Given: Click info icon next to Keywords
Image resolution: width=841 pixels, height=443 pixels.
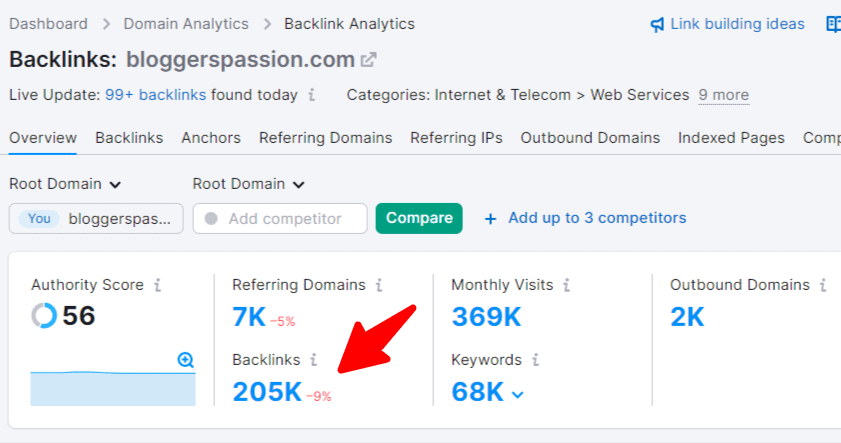Looking at the screenshot, I should 535,360.
